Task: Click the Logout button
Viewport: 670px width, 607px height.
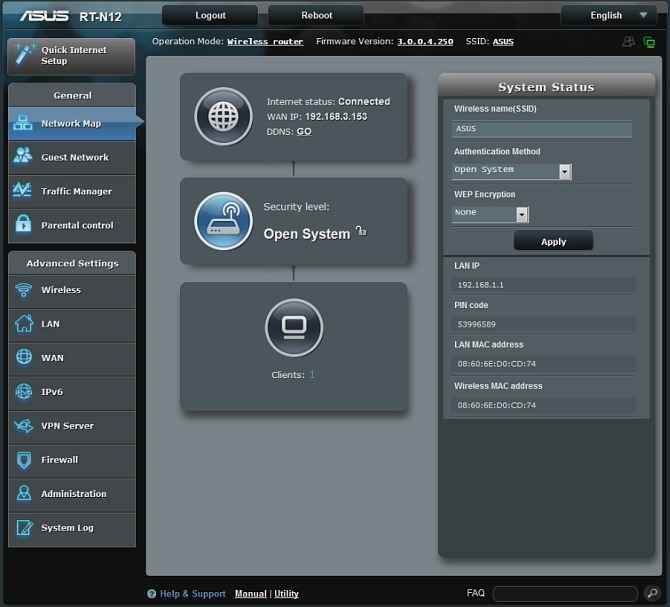Action: pyautogui.click(x=210, y=15)
